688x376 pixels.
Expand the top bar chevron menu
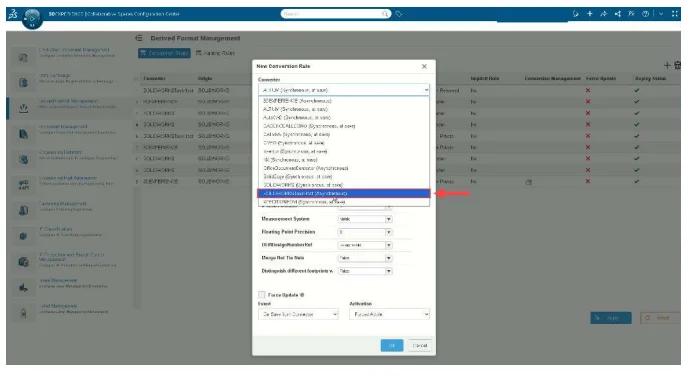(x=661, y=14)
